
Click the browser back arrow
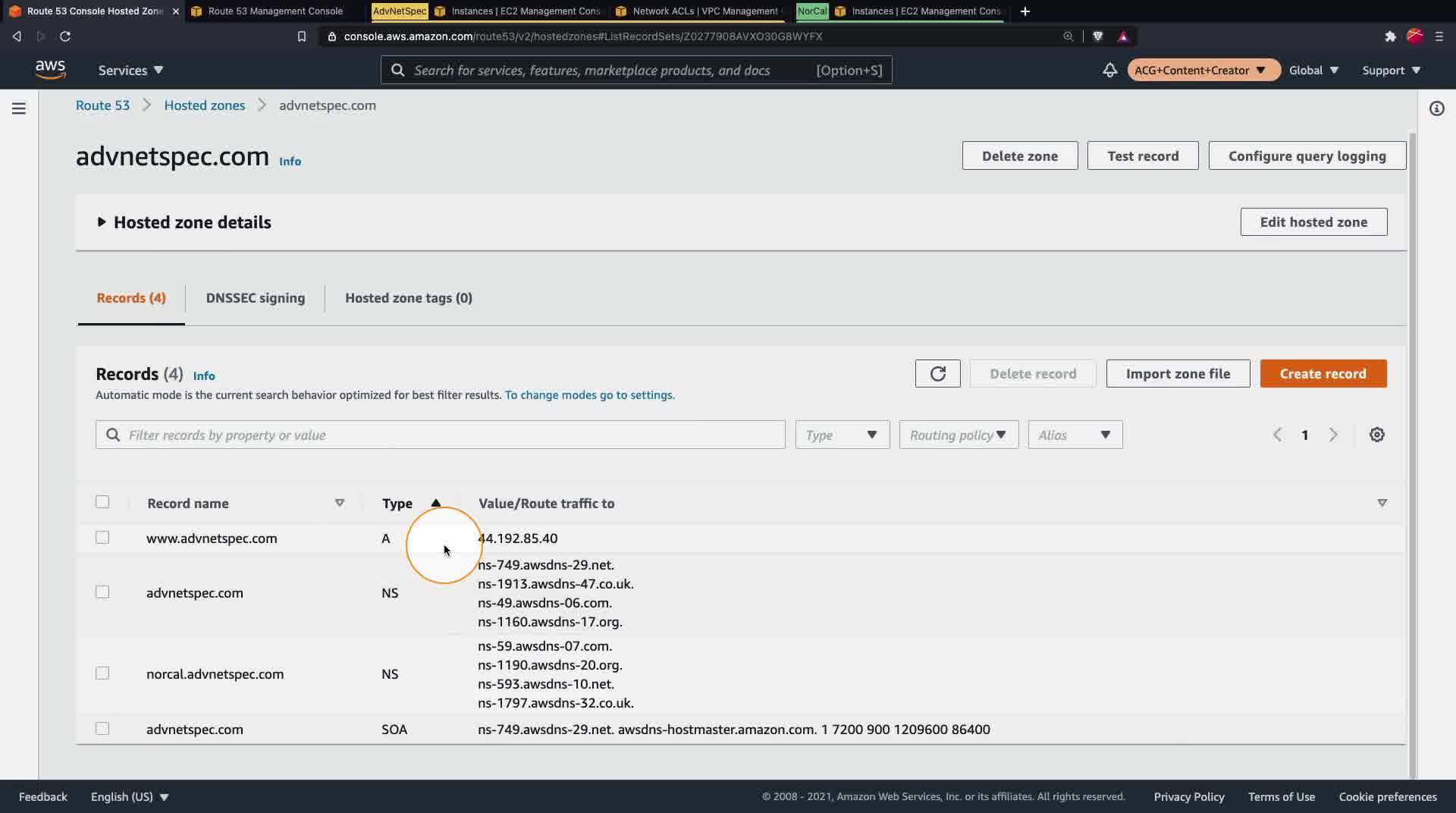click(x=17, y=36)
